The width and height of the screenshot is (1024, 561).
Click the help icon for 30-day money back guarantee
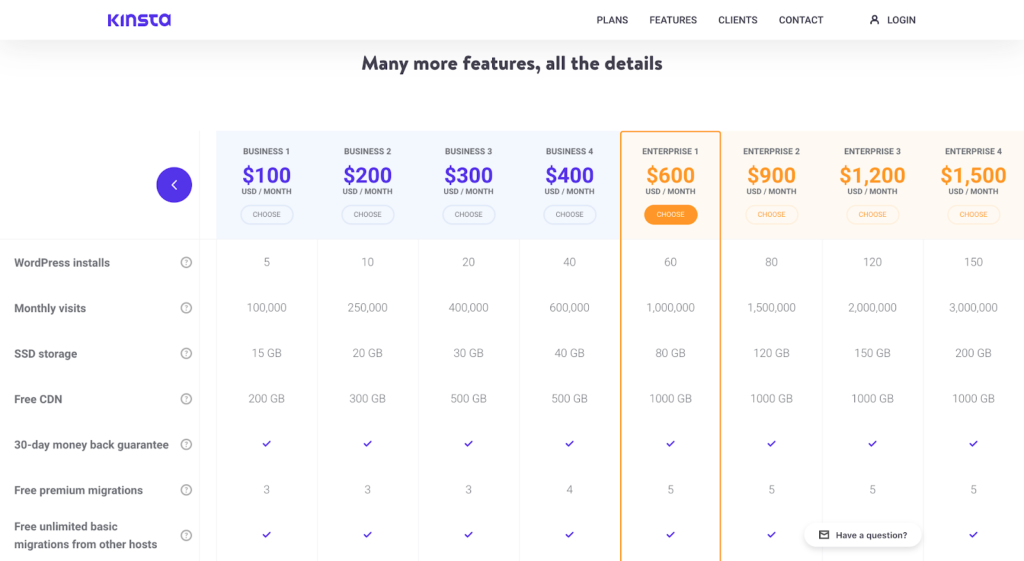coord(186,445)
